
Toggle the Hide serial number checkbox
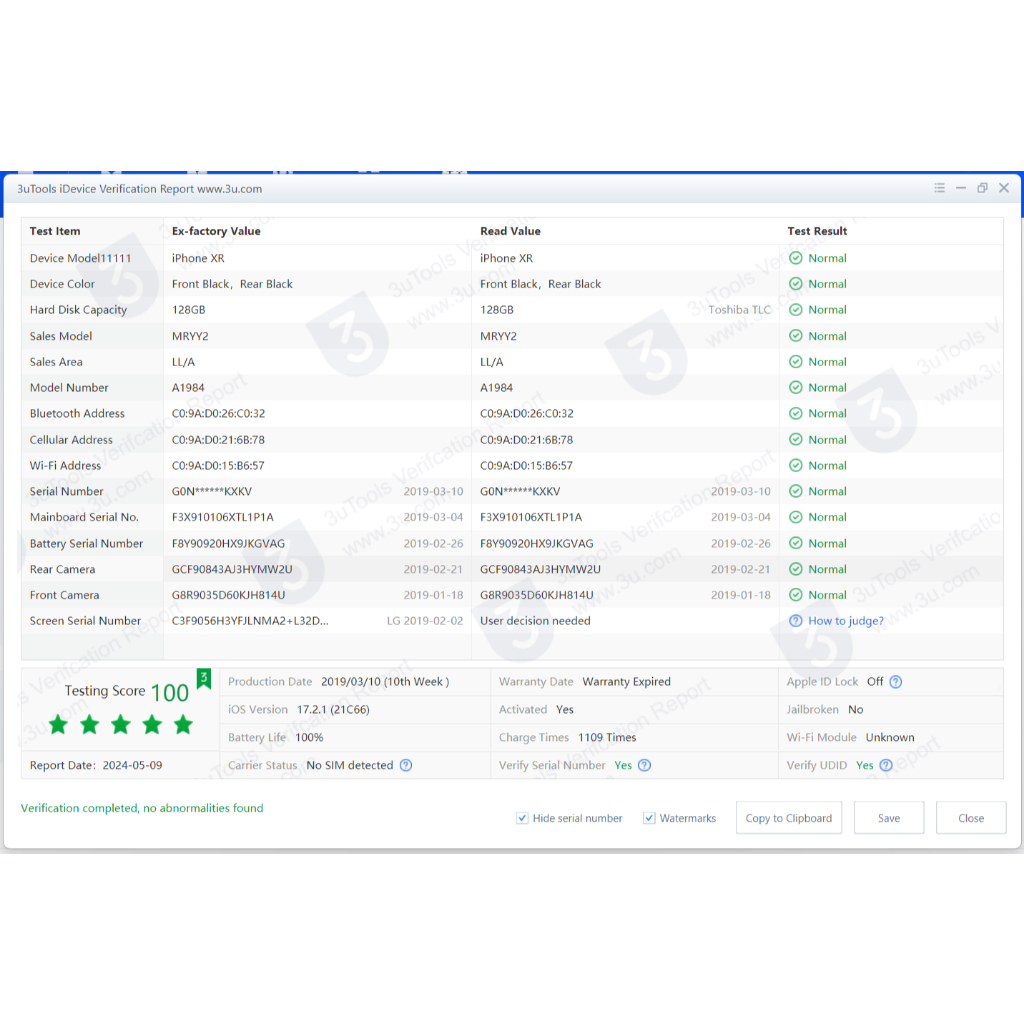point(522,818)
